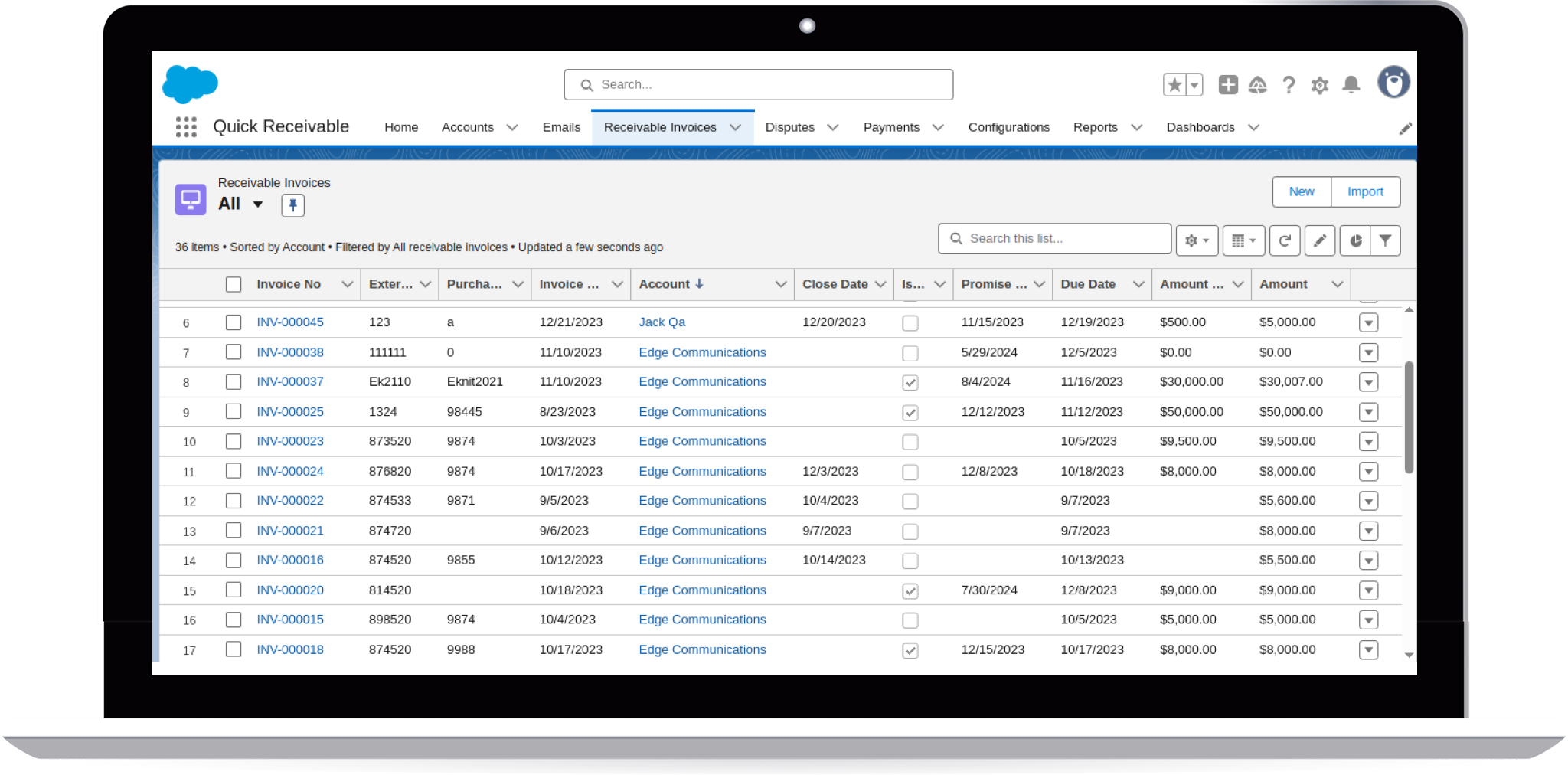Check the checkbox for INV-000045
1568x775 pixels.
click(234, 322)
